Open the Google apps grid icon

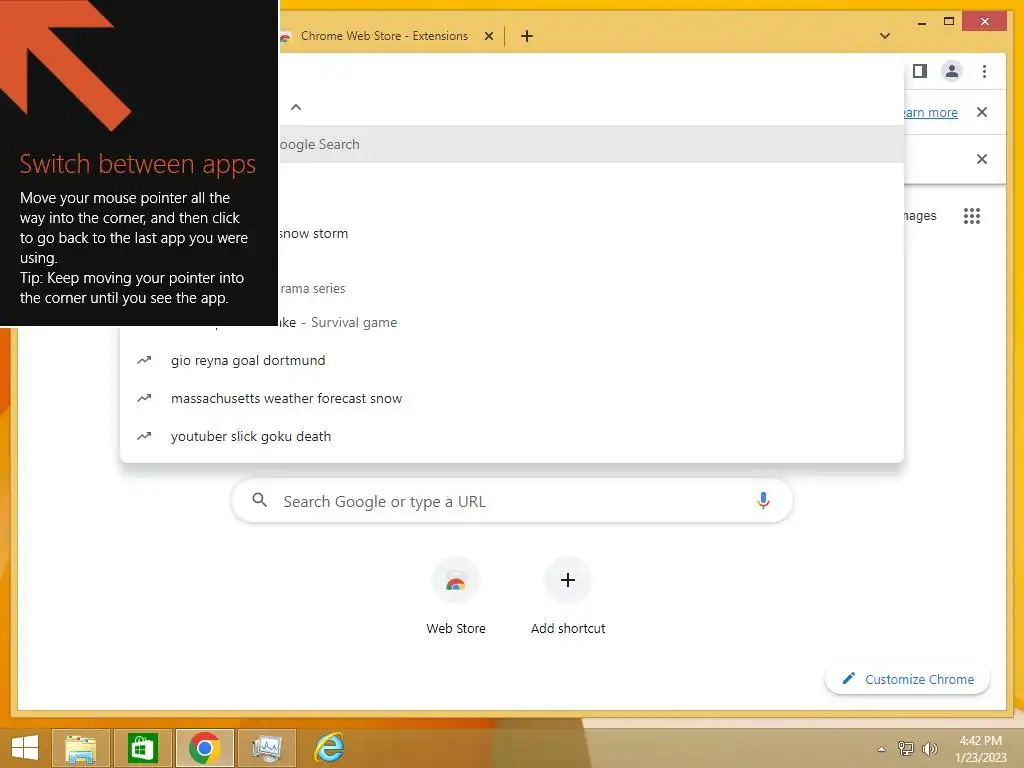(972, 216)
